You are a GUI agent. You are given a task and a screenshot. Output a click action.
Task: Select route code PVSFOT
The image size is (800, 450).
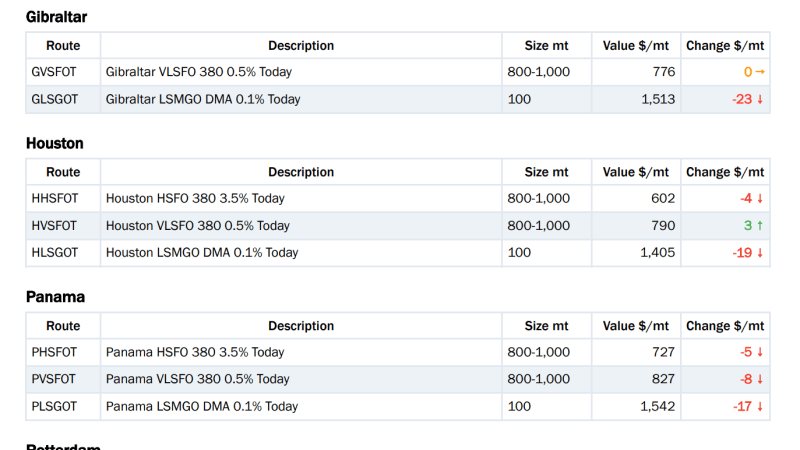tap(53, 379)
